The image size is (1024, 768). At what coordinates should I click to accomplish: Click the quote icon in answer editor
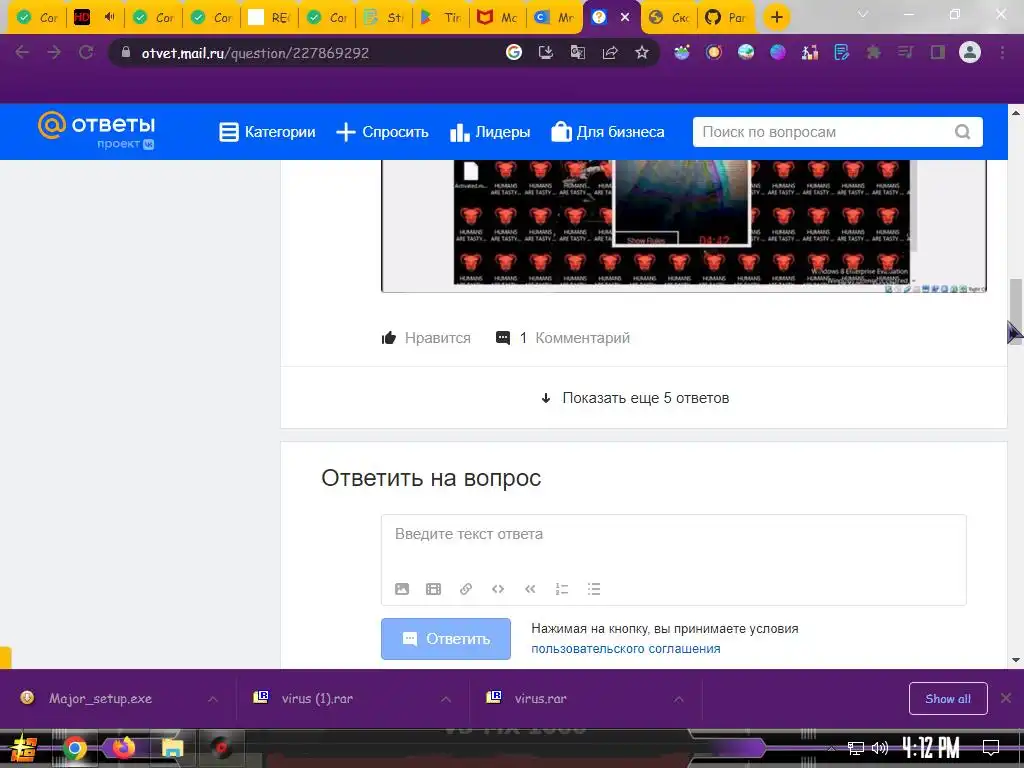click(530, 589)
